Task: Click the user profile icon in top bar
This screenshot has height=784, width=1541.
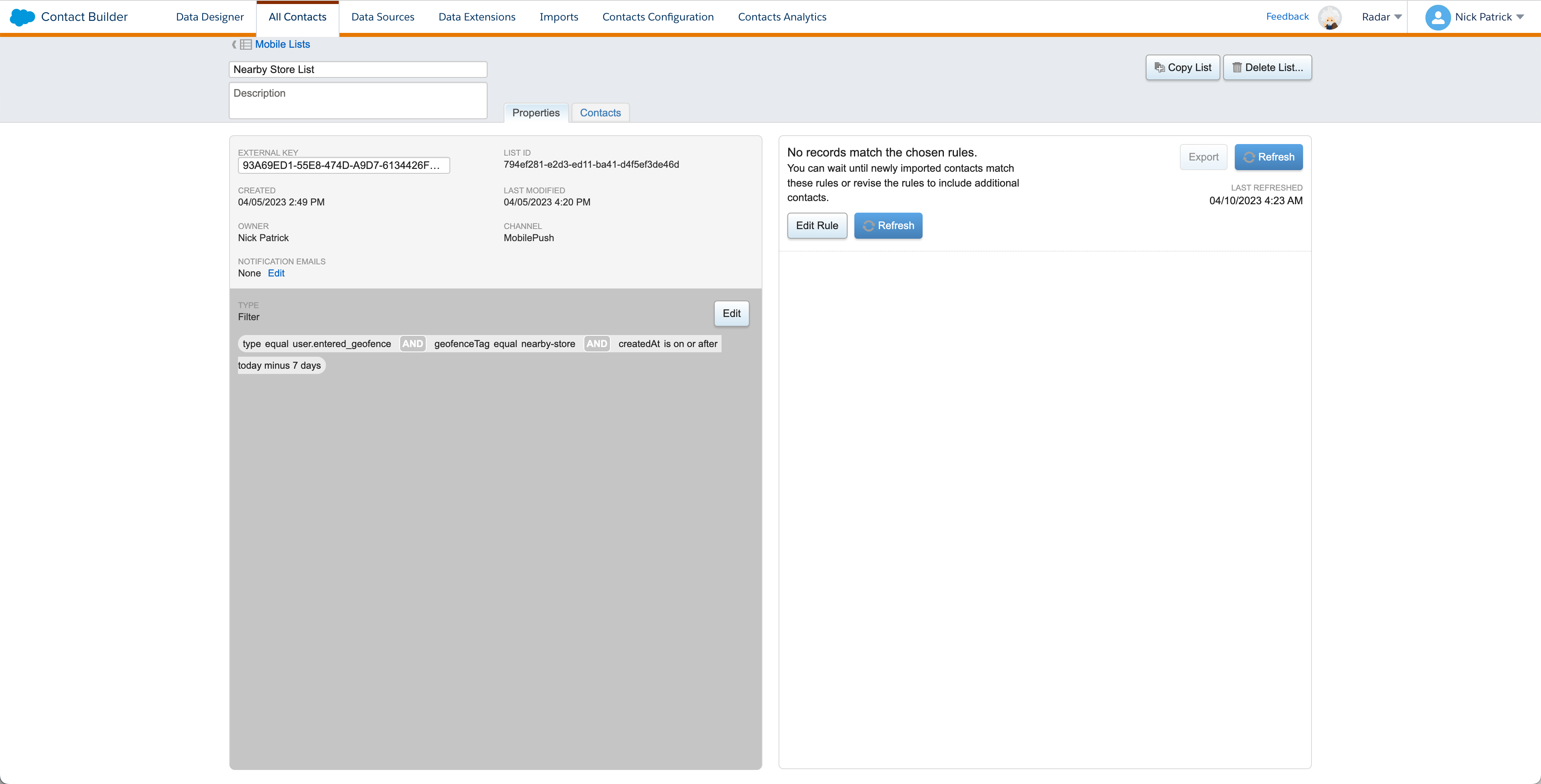Action: 1437,17
